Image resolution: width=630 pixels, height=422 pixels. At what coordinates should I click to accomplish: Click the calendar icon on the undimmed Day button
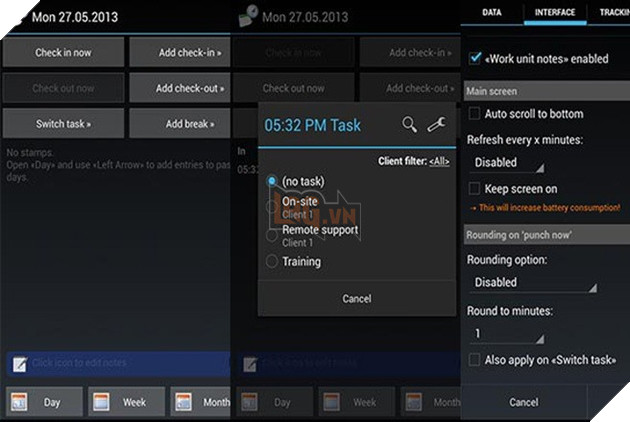(18, 402)
